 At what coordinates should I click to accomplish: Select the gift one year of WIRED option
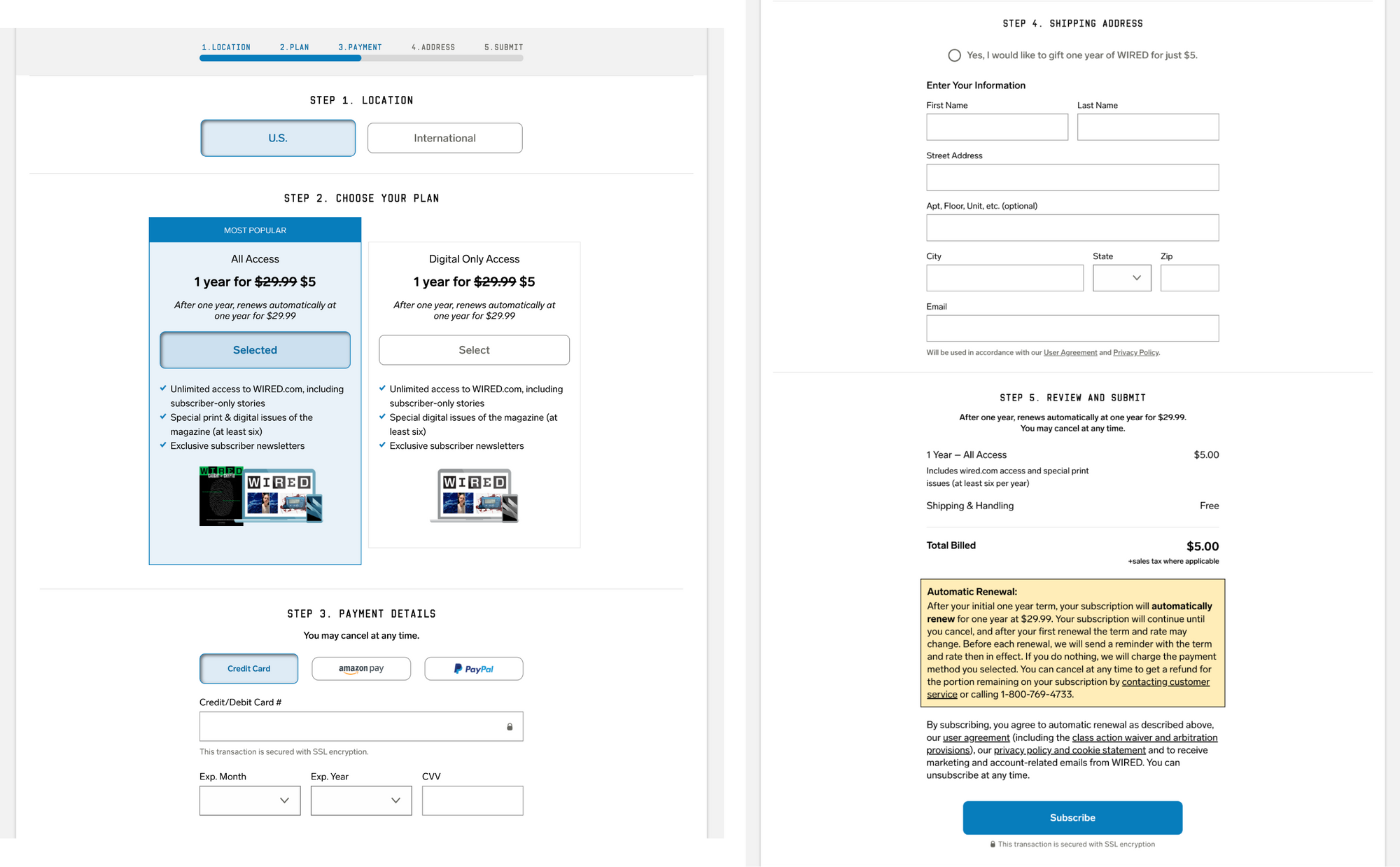(x=954, y=55)
